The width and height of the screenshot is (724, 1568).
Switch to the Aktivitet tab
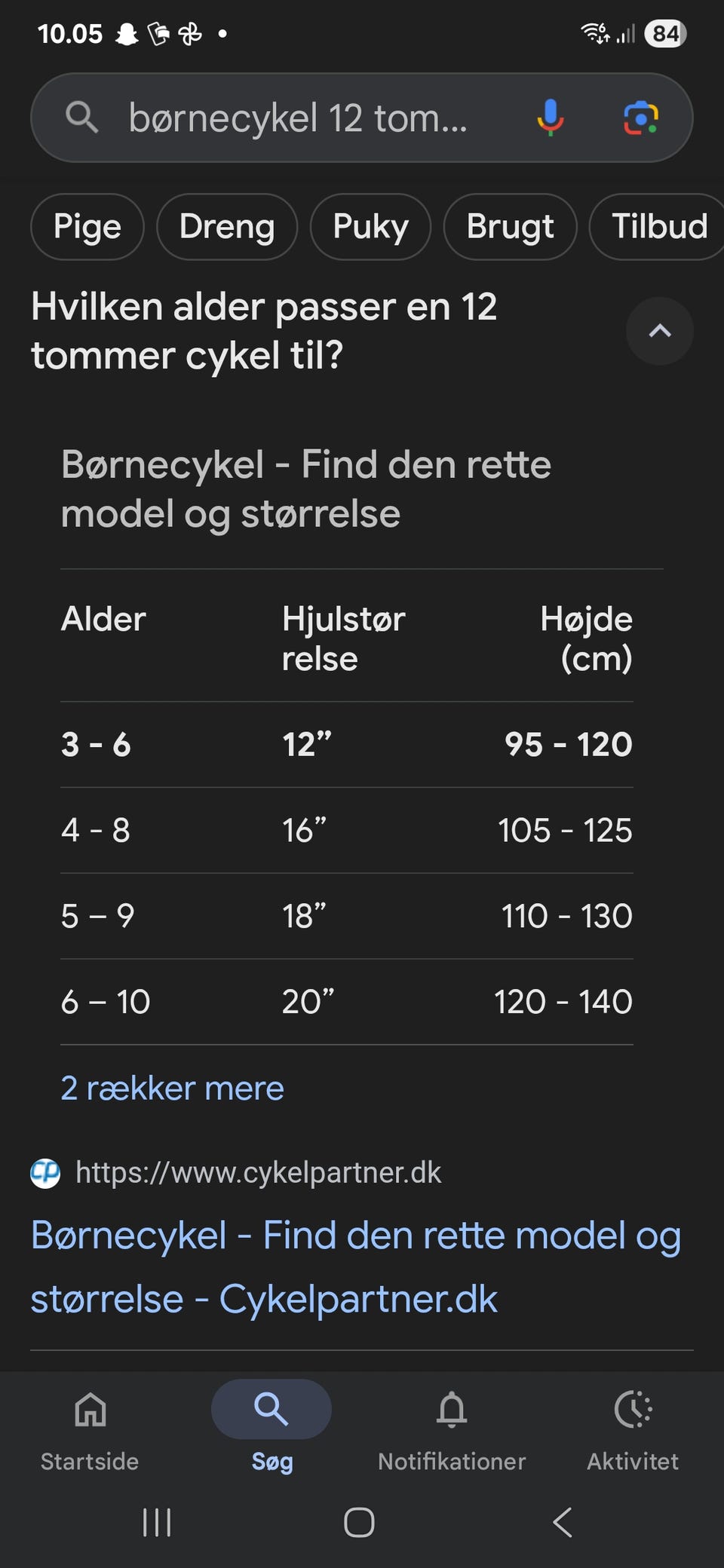[x=633, y=1425]
